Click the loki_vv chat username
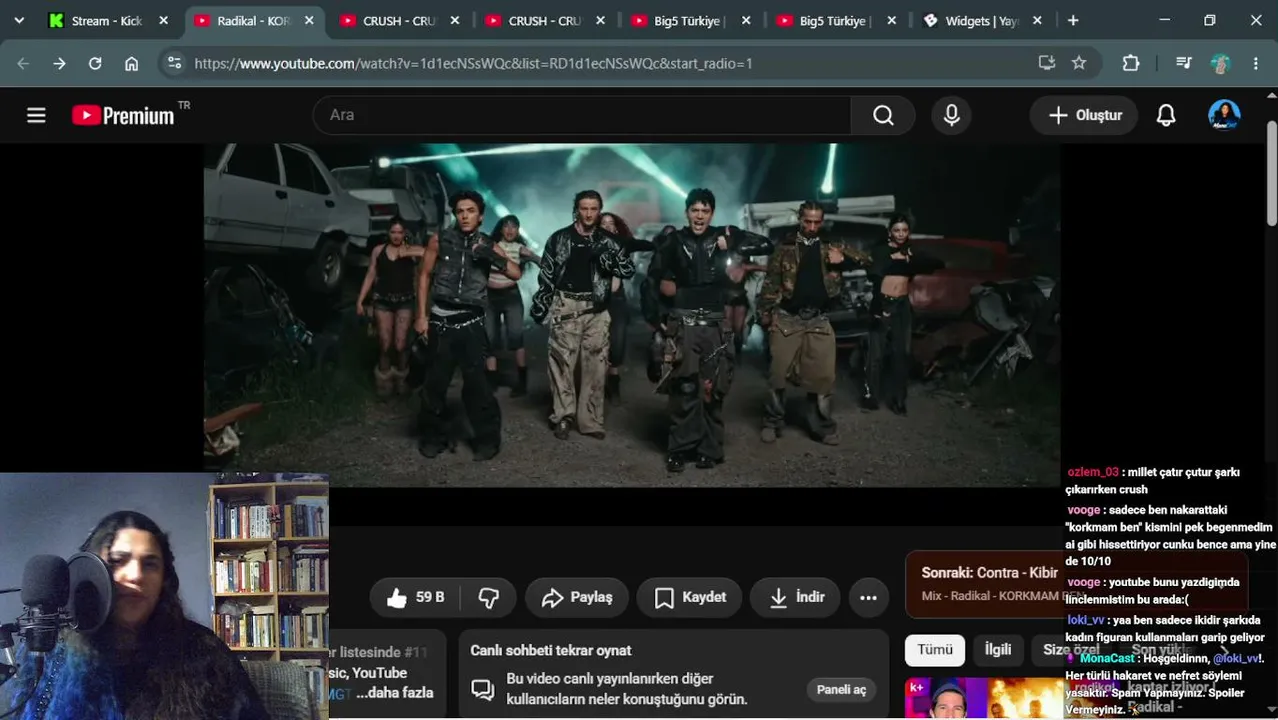Screen dimensions: 1278x720 (1086, 620)
